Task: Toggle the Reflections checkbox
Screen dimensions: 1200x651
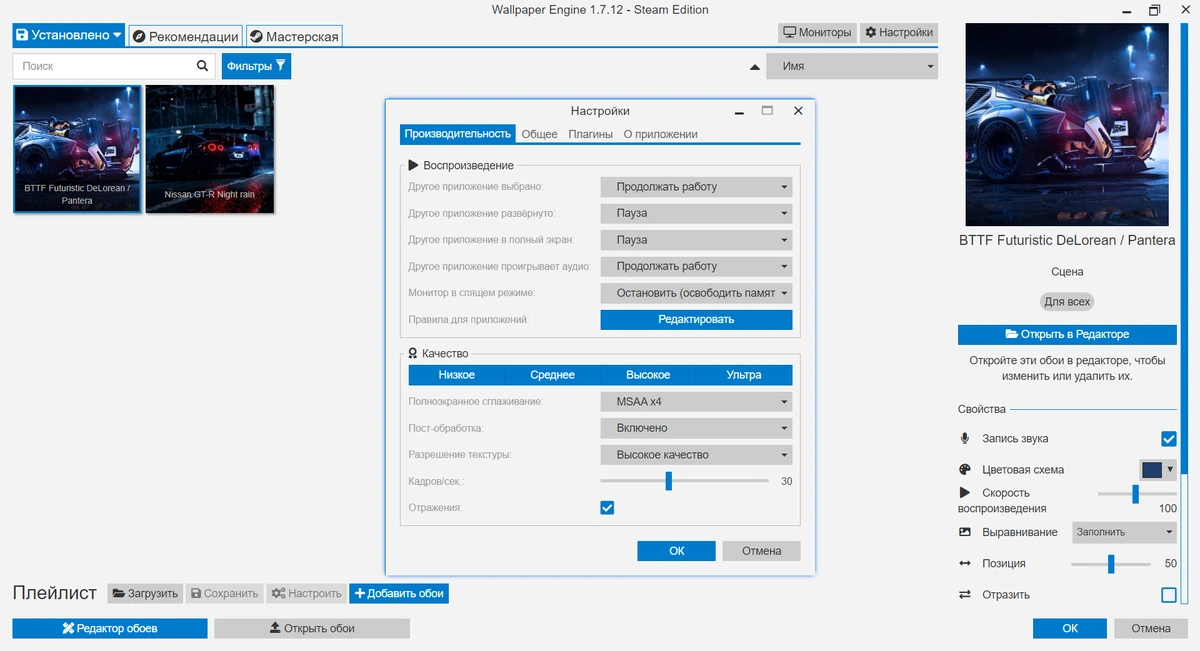Action: coord(607,508)
